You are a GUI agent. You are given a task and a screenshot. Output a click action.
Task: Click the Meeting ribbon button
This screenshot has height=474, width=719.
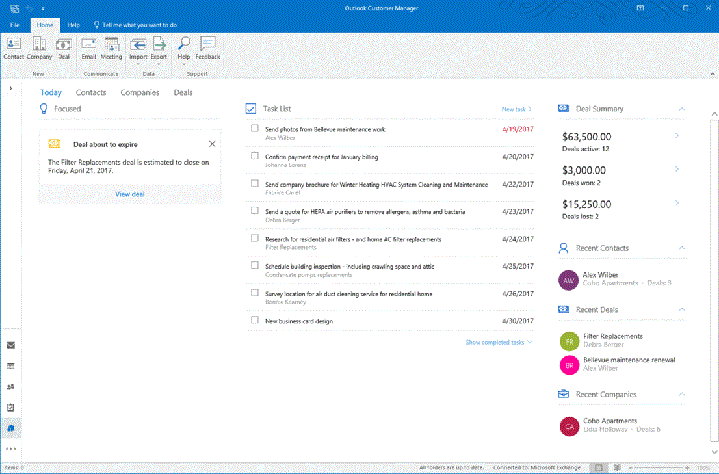111,49
